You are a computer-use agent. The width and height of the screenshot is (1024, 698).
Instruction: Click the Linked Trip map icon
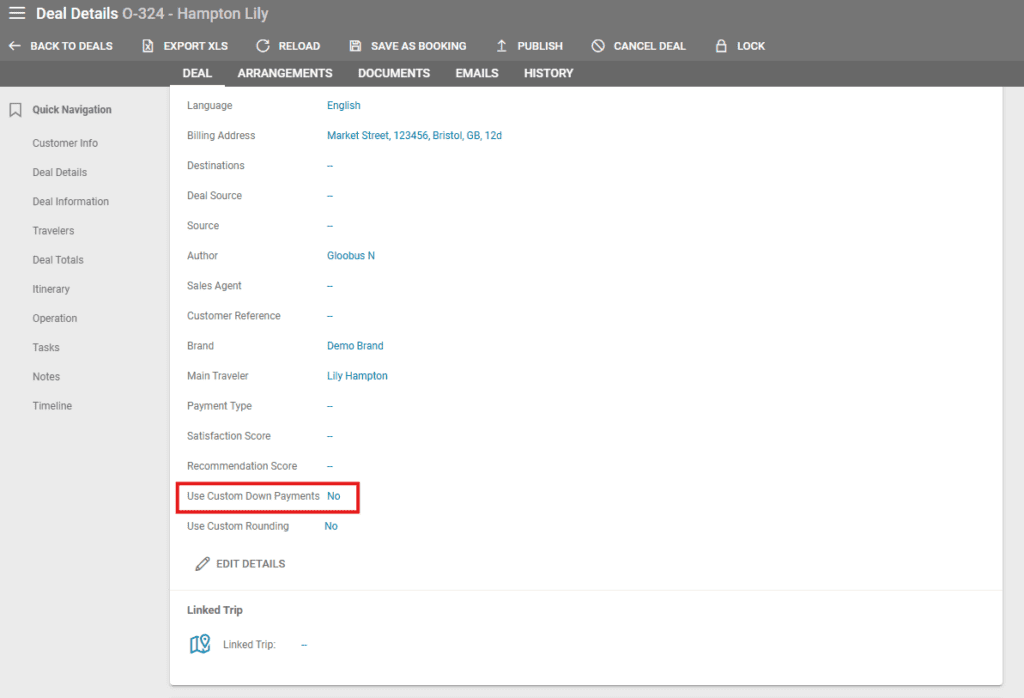pos(200,644)
